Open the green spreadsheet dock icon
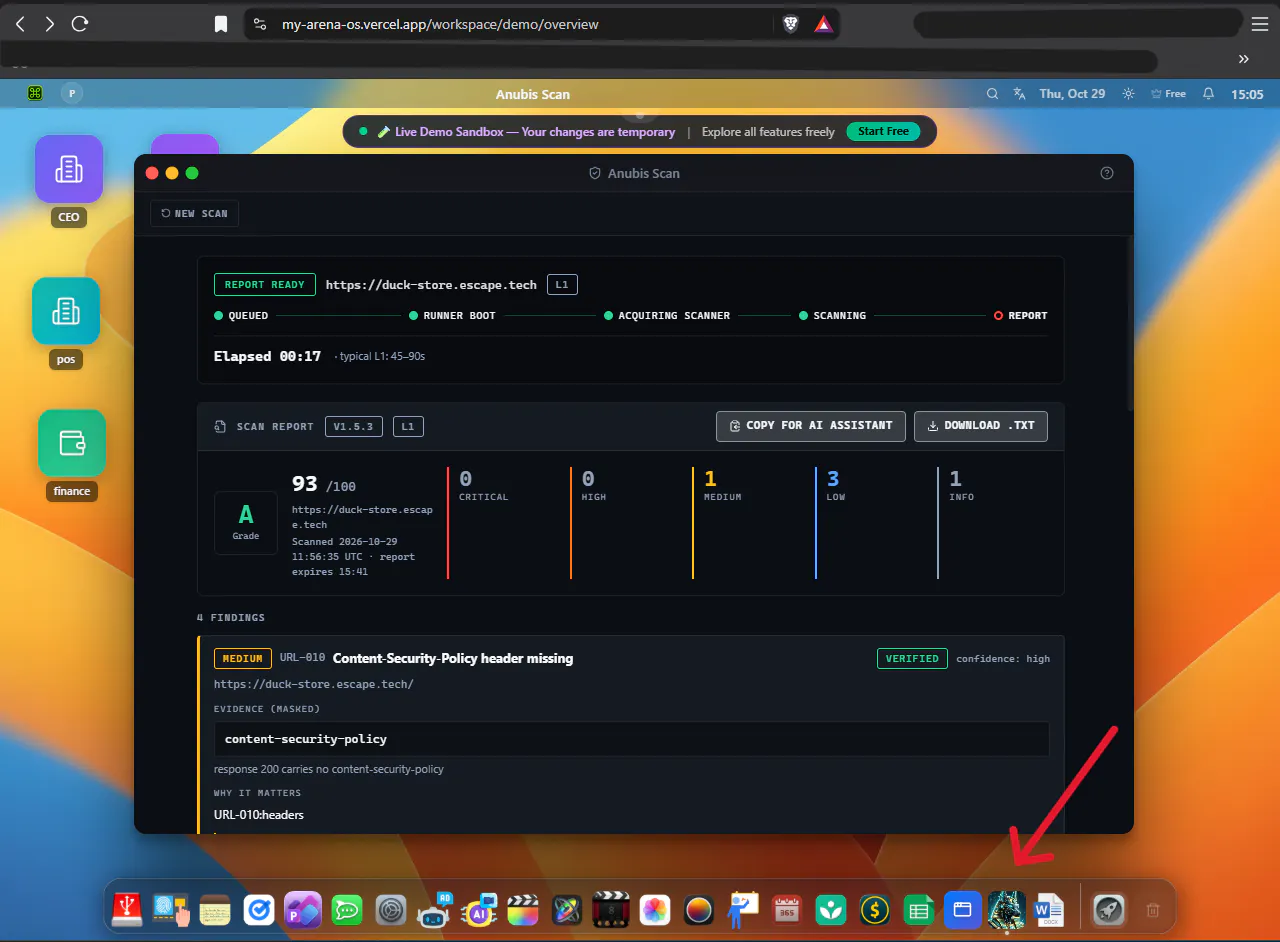Viewport: 1280px width, 942px height. click(x=918, y=910)
